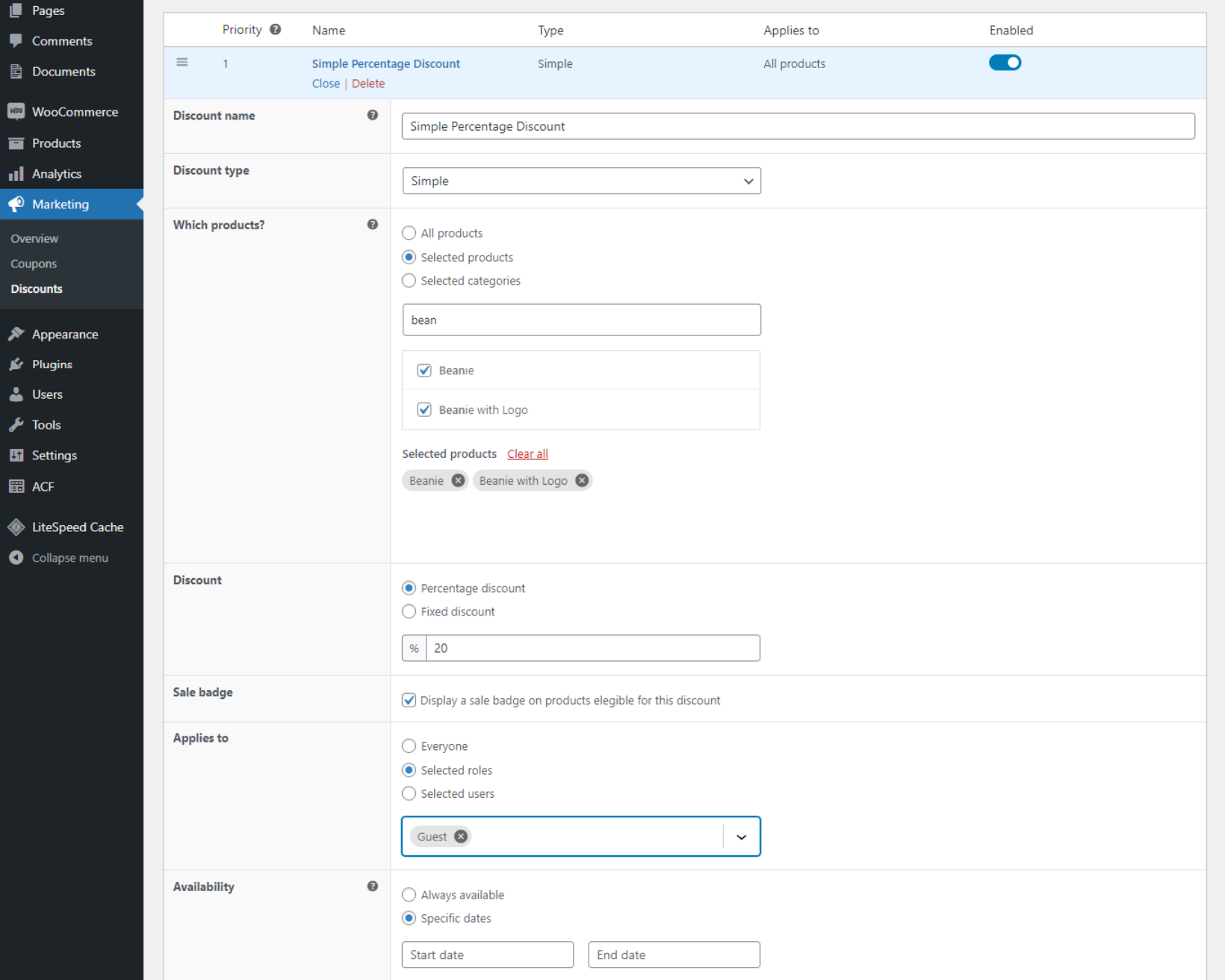Select the Products icon in the sidebar

click(16, 143)
